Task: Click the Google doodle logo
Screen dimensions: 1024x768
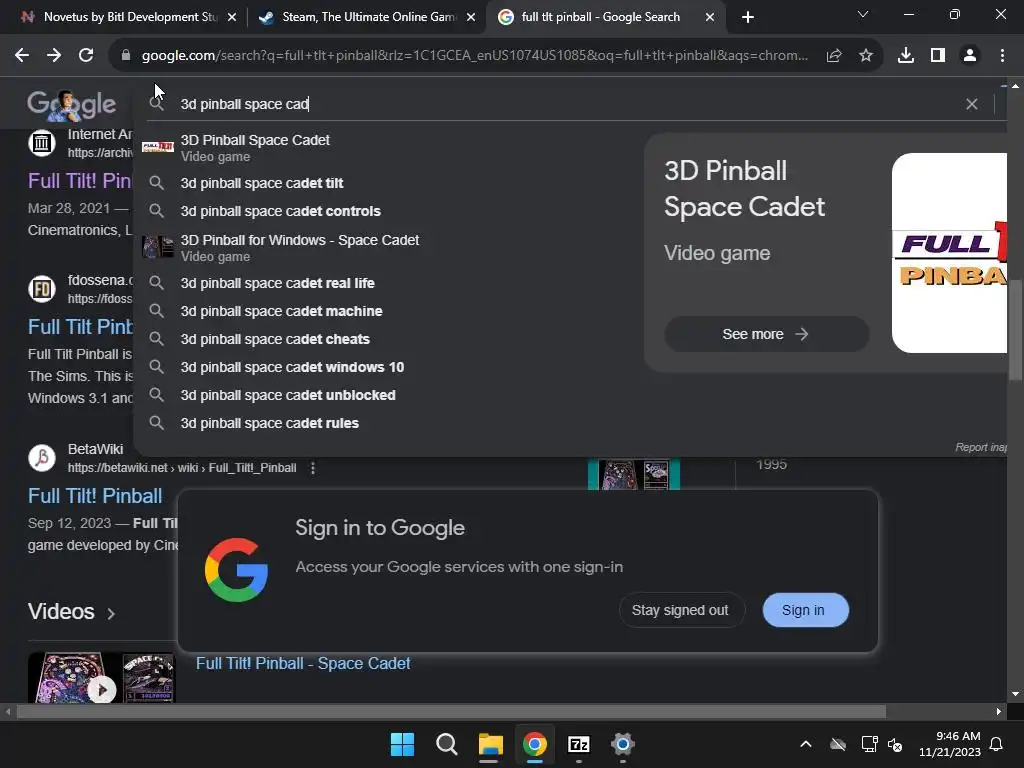Action: click(72, 104)
